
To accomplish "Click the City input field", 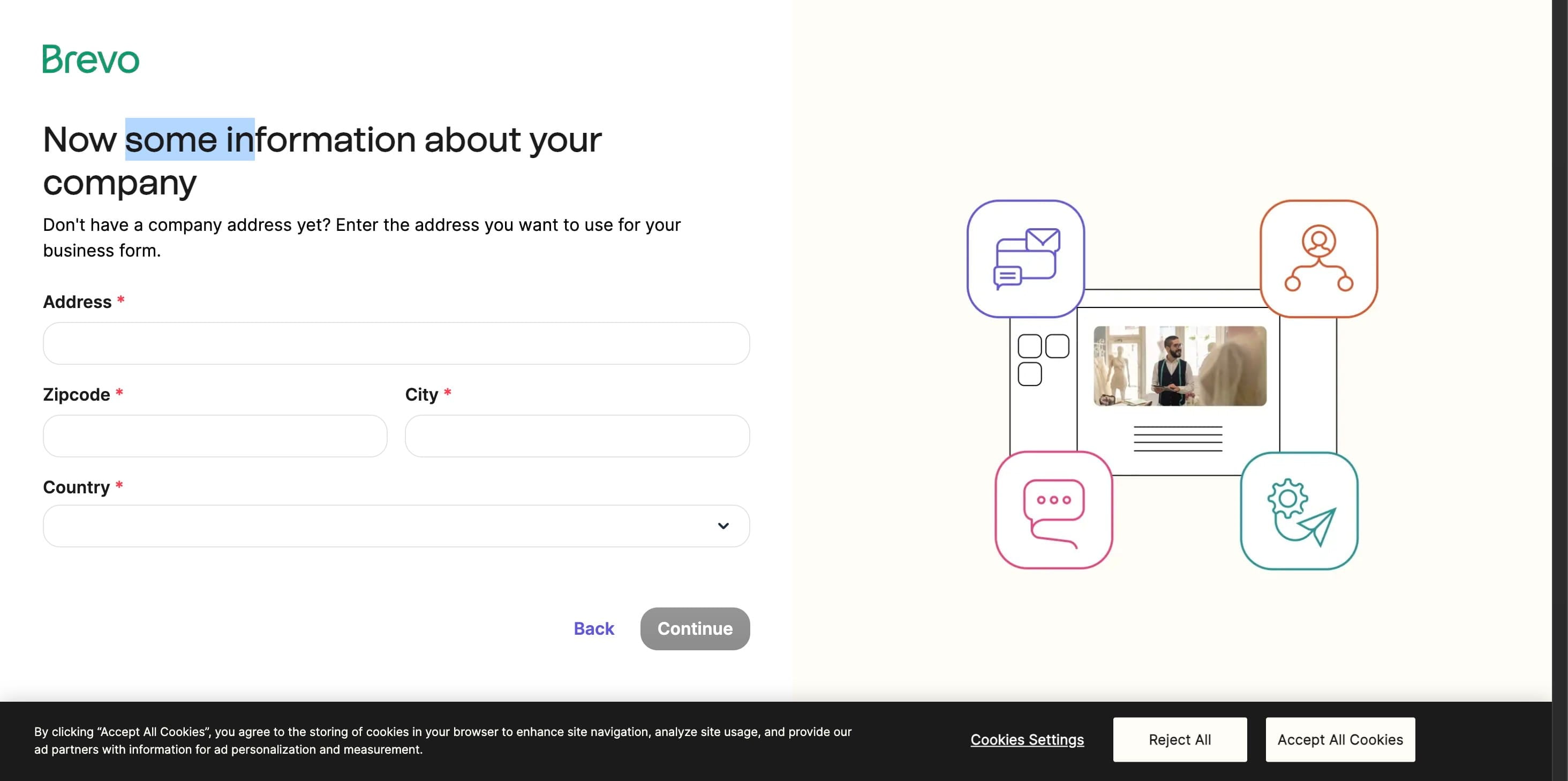I will (576, 435).
